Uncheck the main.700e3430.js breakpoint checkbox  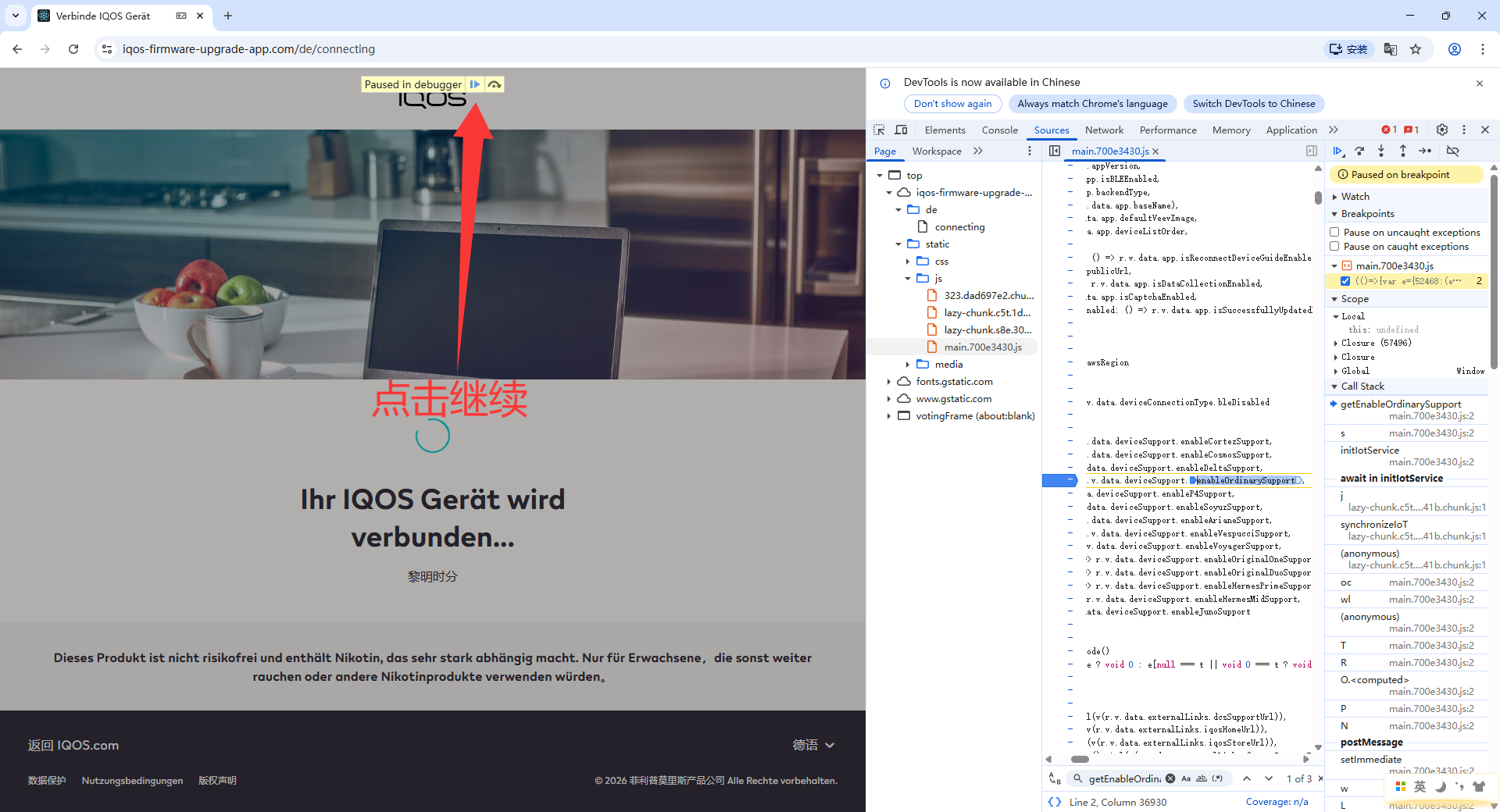click(1345, 281)
